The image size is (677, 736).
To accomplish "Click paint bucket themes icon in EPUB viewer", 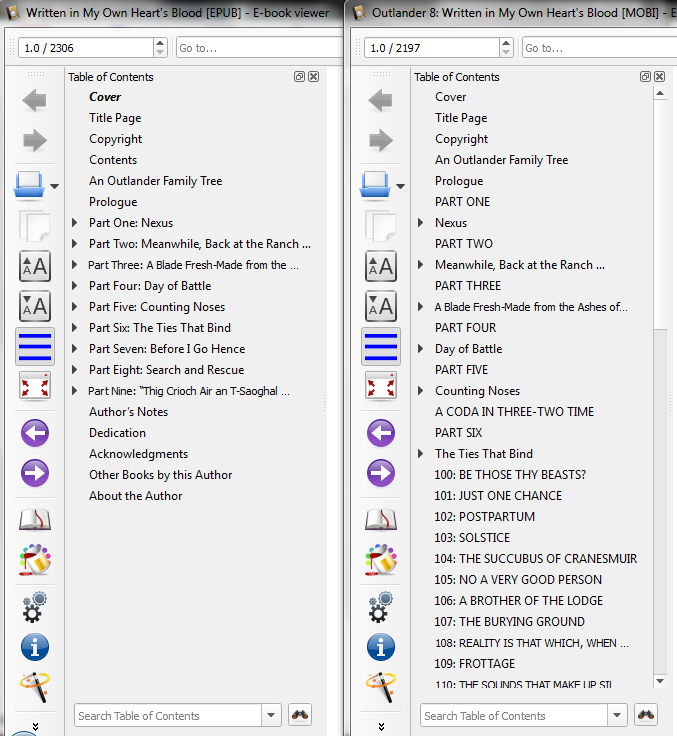I will 35,560.
